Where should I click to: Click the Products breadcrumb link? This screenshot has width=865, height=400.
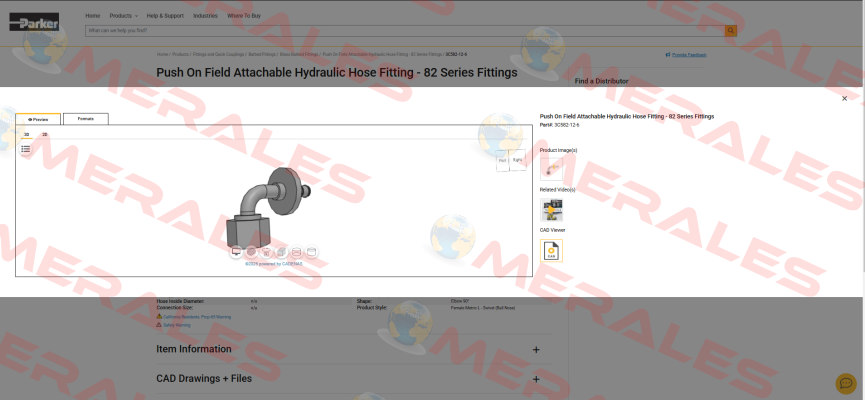(x=180, y=55)
